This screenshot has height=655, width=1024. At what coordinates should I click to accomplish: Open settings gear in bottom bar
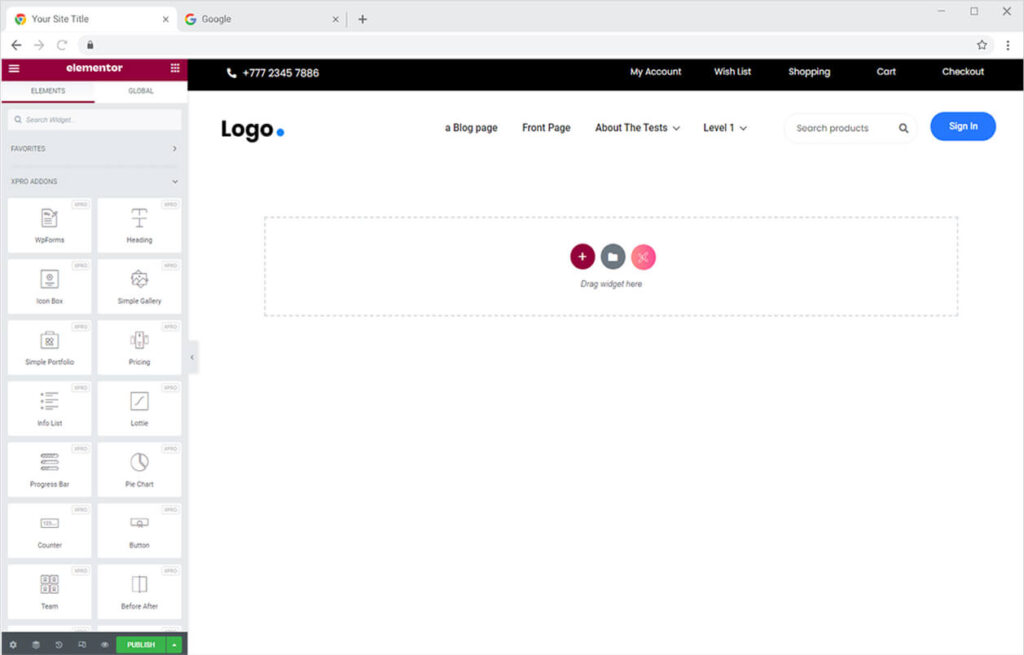click(x=13, y=645)
